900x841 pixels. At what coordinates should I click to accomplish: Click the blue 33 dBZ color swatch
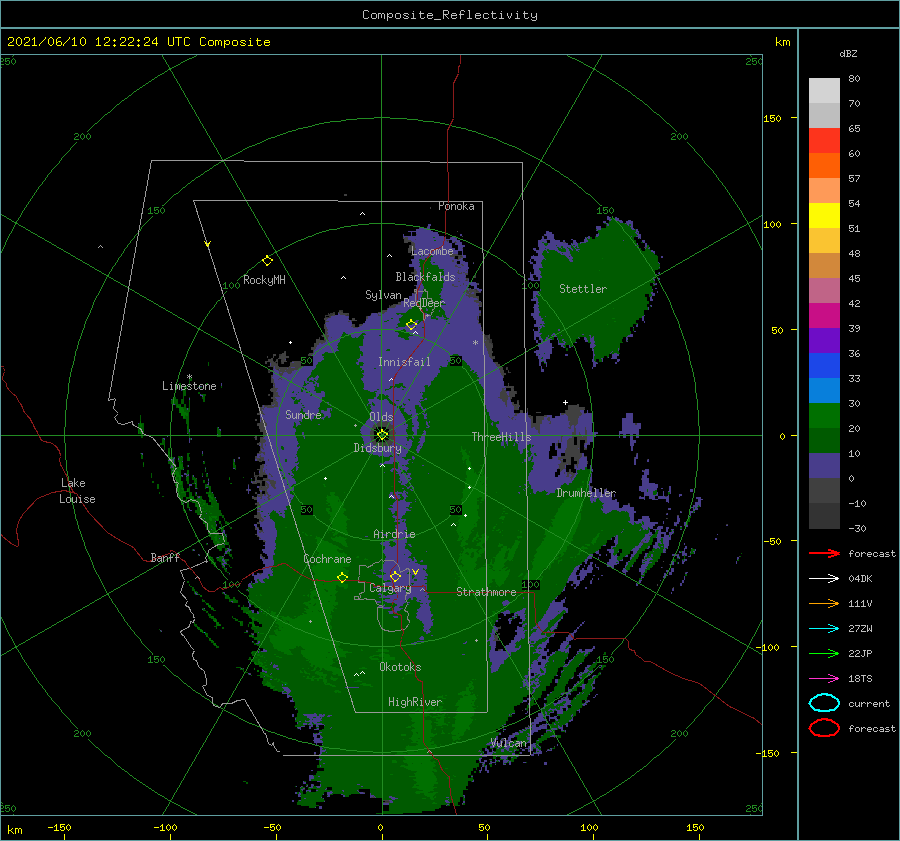point(824,365)
